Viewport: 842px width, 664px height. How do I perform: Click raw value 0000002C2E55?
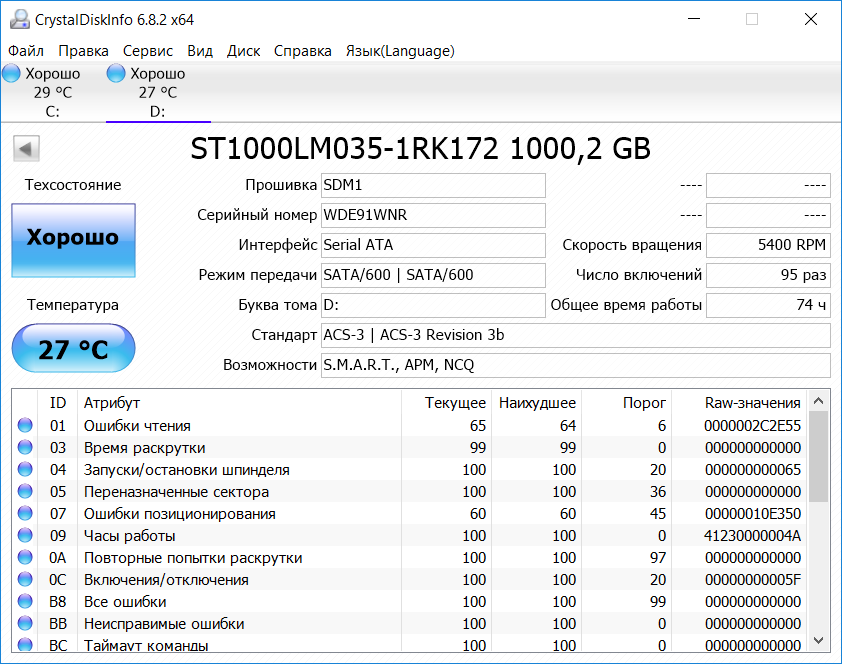point(752,426)
